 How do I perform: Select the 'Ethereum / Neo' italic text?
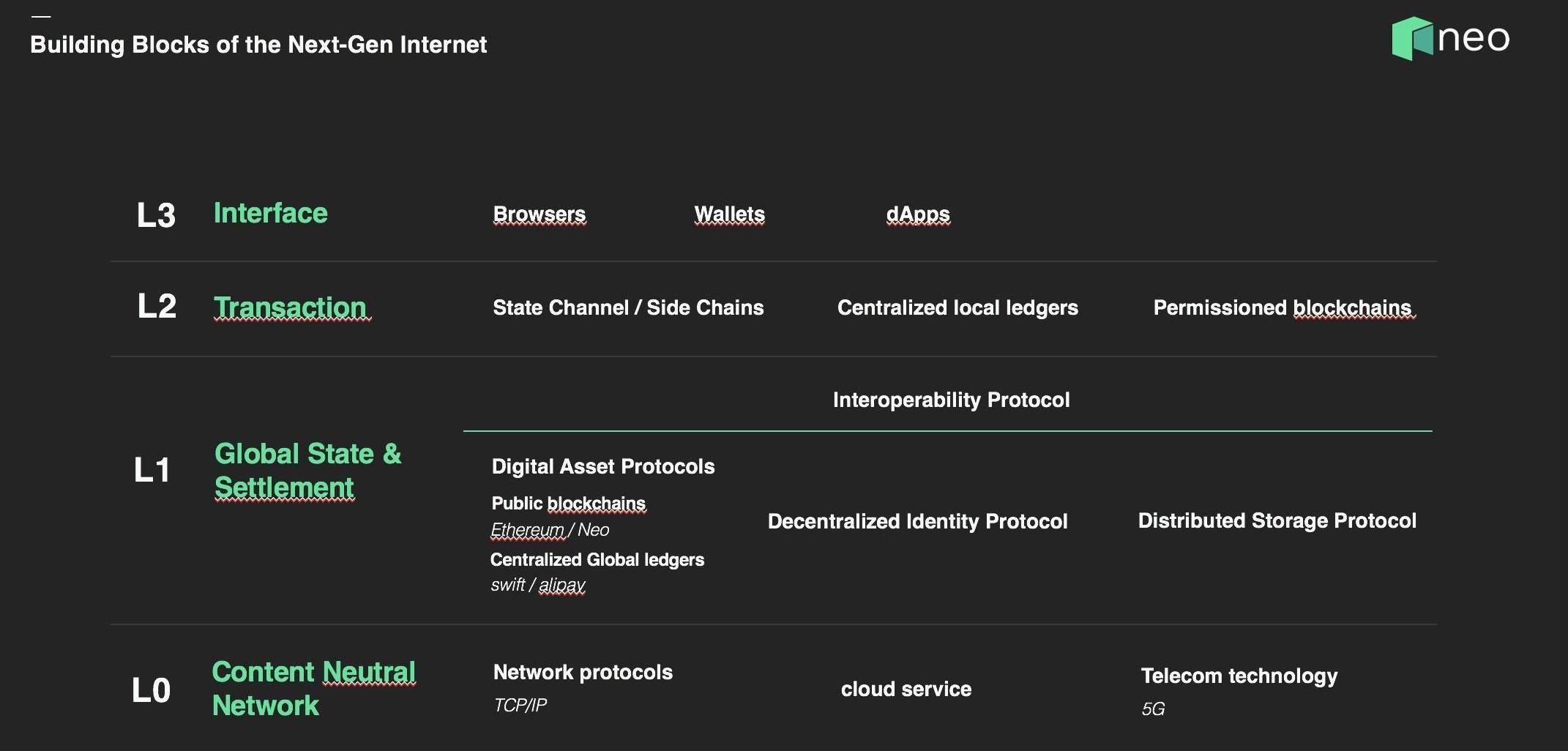pos(550,529)
